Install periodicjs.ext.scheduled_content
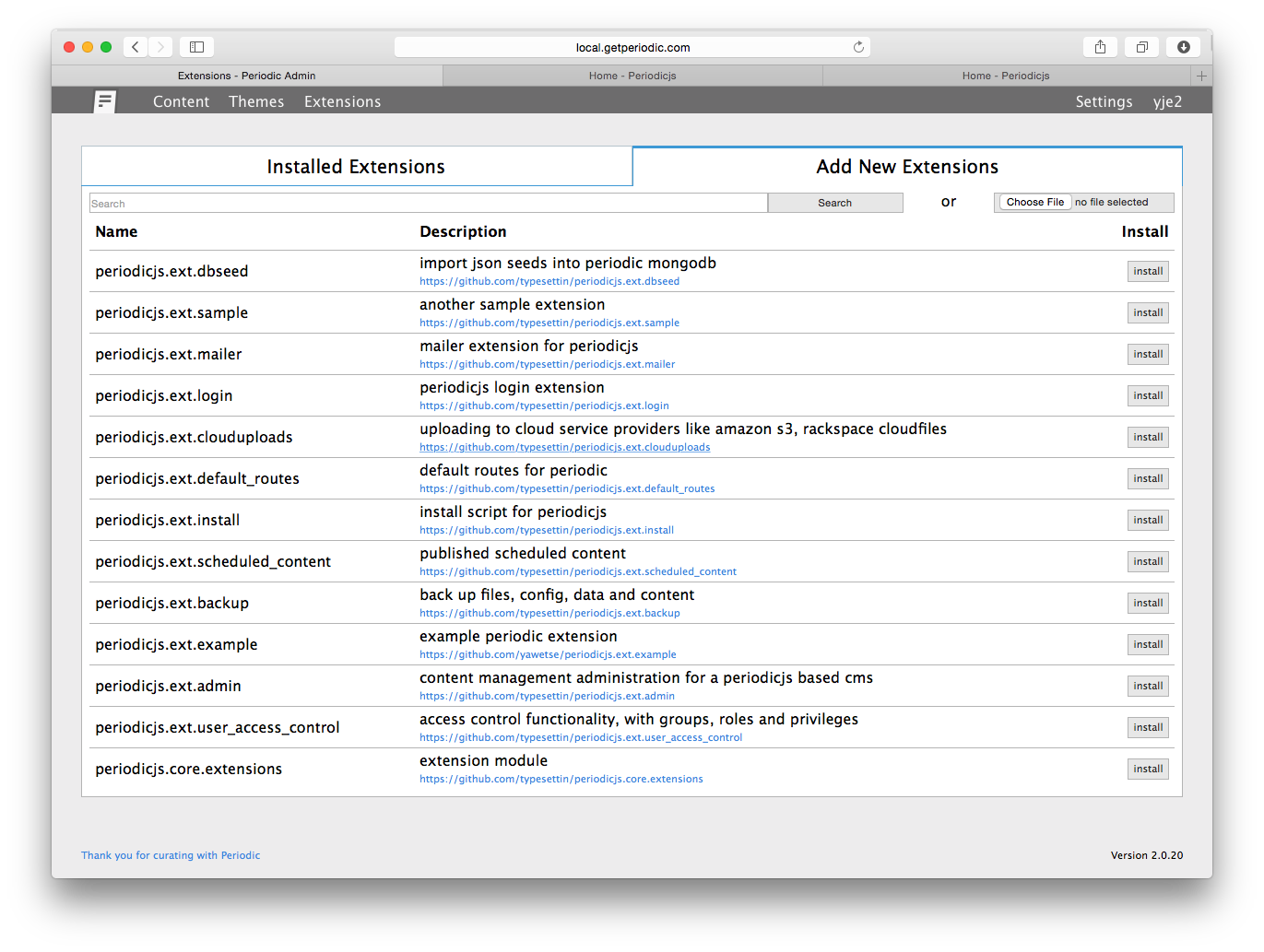Screen dimensions: 1264x952 tap(1148, 561)
